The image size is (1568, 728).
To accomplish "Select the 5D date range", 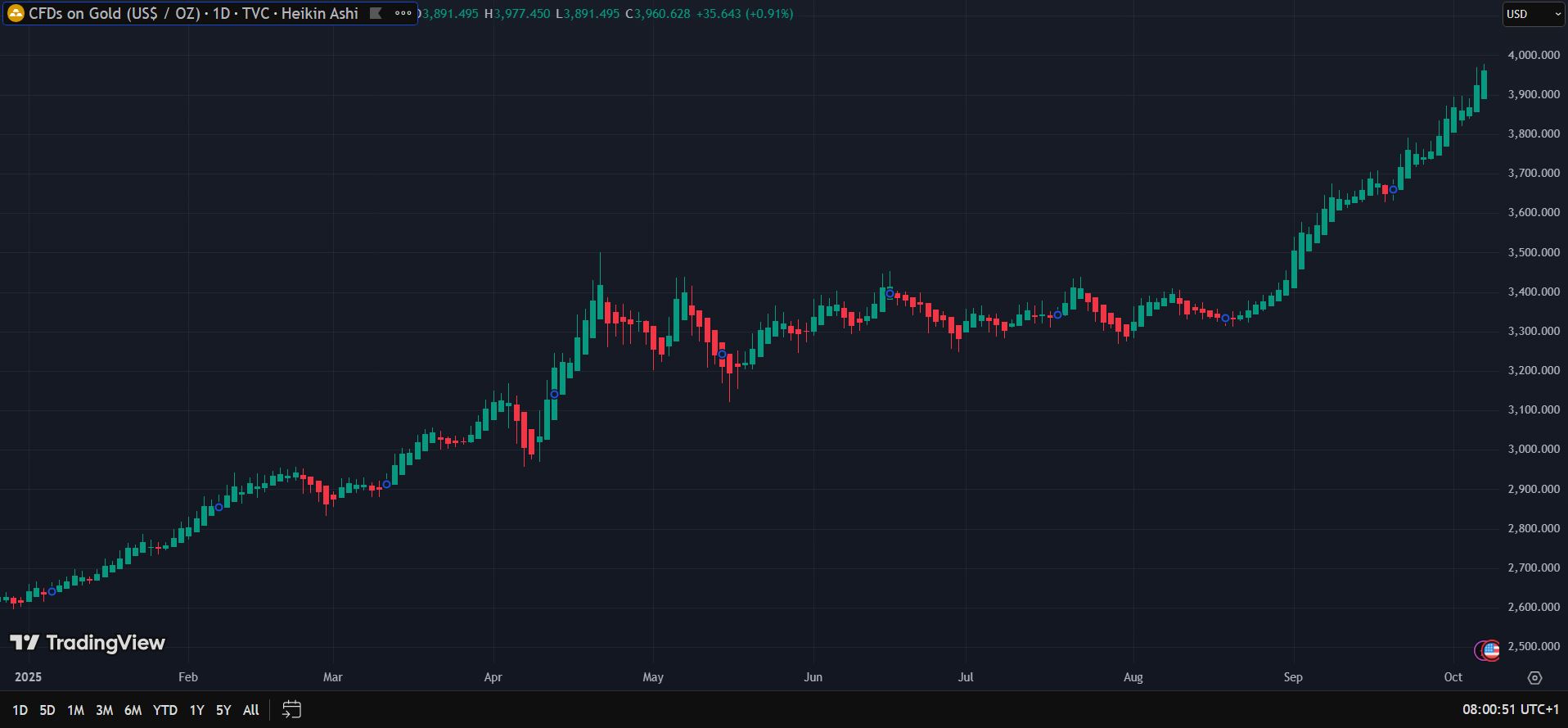I will click(x=47, y=710).
